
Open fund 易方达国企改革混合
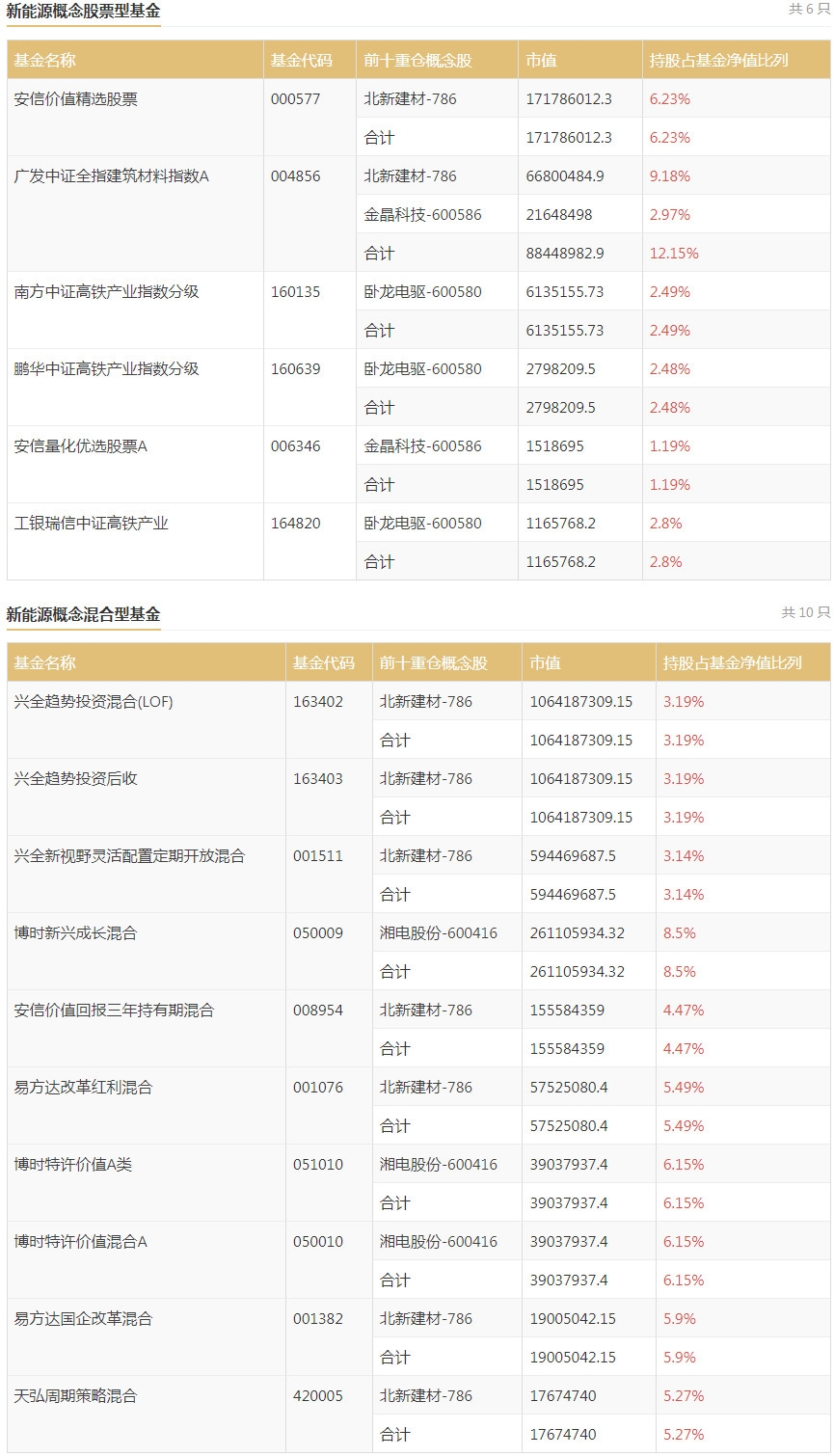click(x=83, y=1318)
